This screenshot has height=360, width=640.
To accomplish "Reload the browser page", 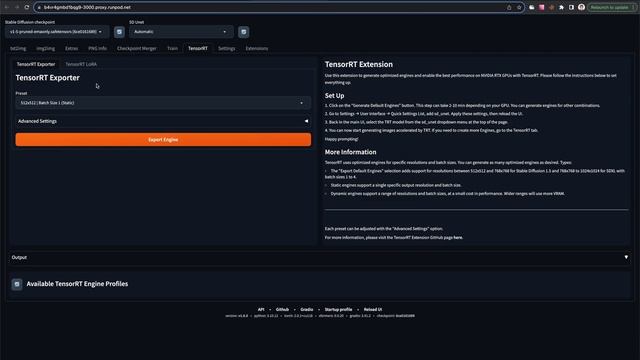I will pyautogui.click(x=27, y=7).
